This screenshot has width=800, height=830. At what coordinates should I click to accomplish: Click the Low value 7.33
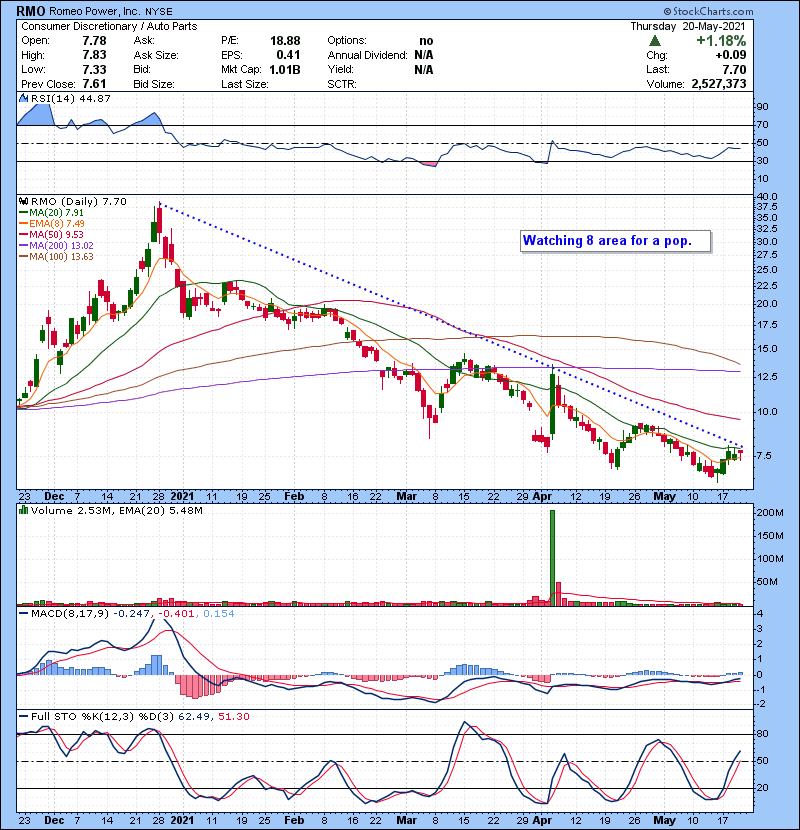coord(94,69)
